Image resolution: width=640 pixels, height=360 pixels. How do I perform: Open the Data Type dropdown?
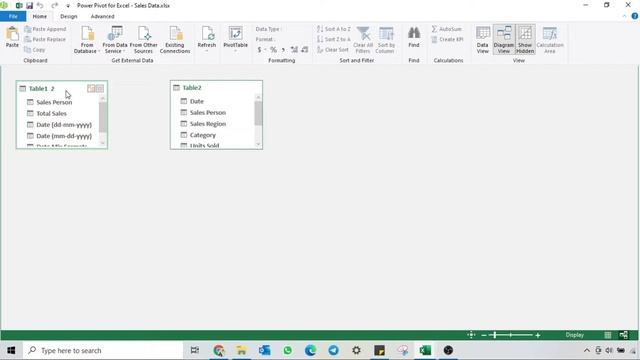pos(269,29)
